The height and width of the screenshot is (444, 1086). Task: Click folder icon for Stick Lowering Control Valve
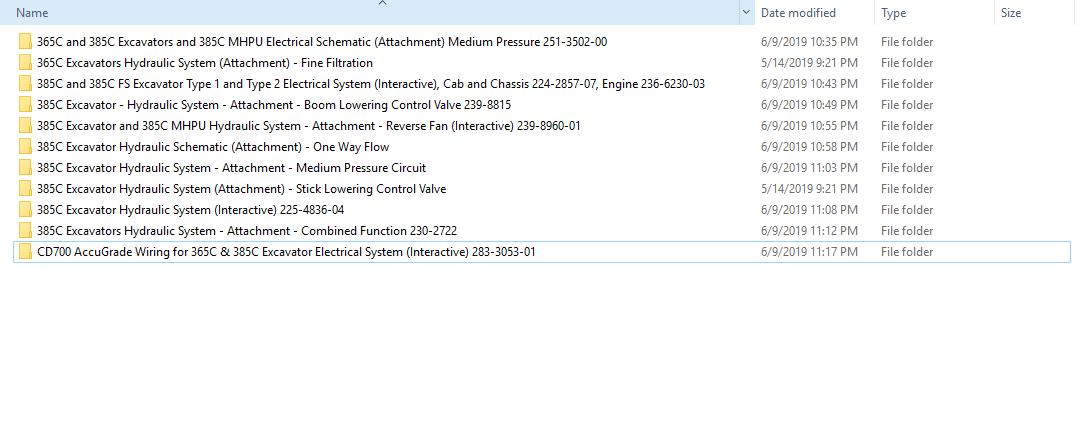coord(25,188)
